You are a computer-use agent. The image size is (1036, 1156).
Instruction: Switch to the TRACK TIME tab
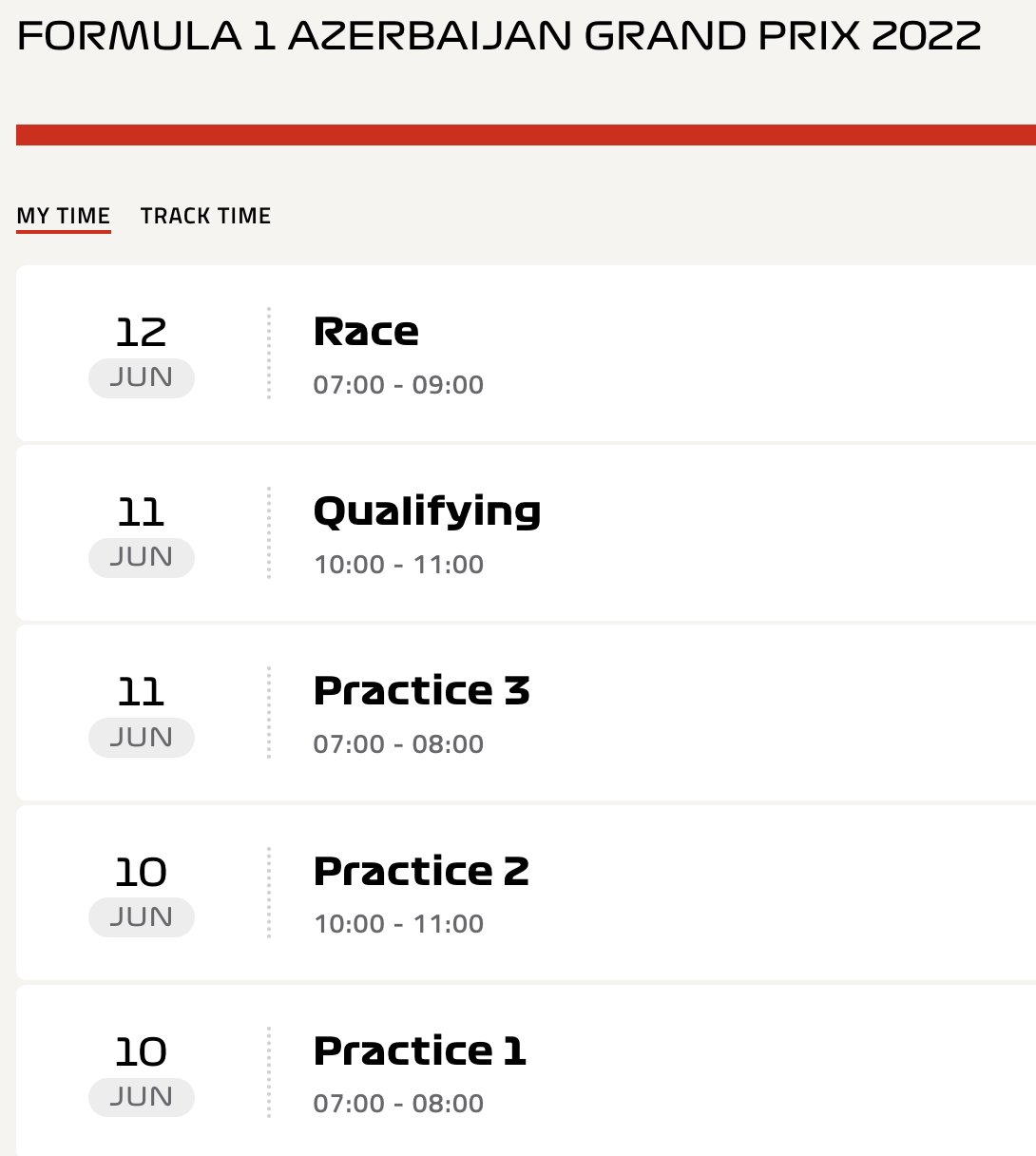coord(205,216)
